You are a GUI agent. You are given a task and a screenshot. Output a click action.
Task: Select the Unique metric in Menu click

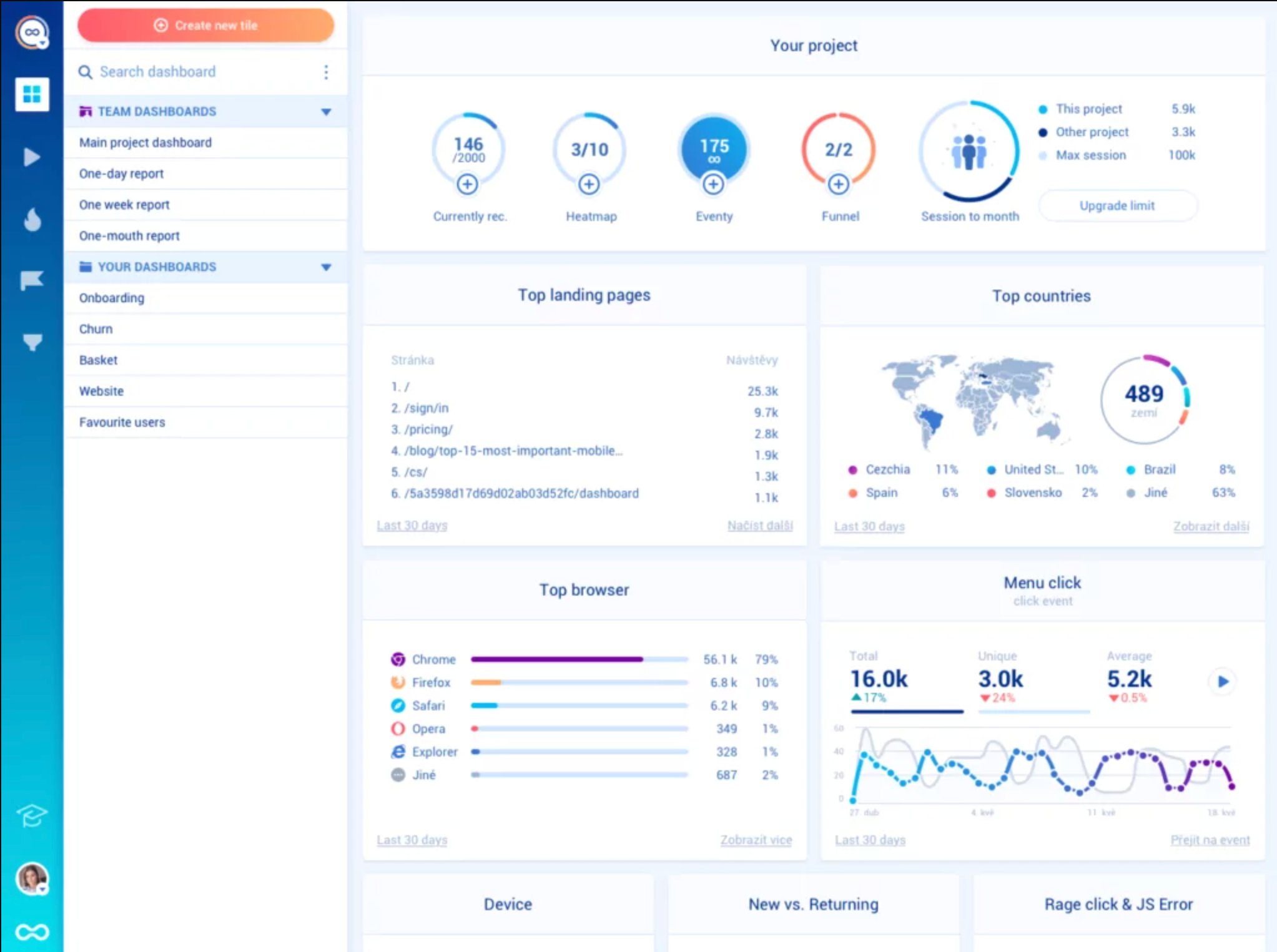(x=1000, y=679)
